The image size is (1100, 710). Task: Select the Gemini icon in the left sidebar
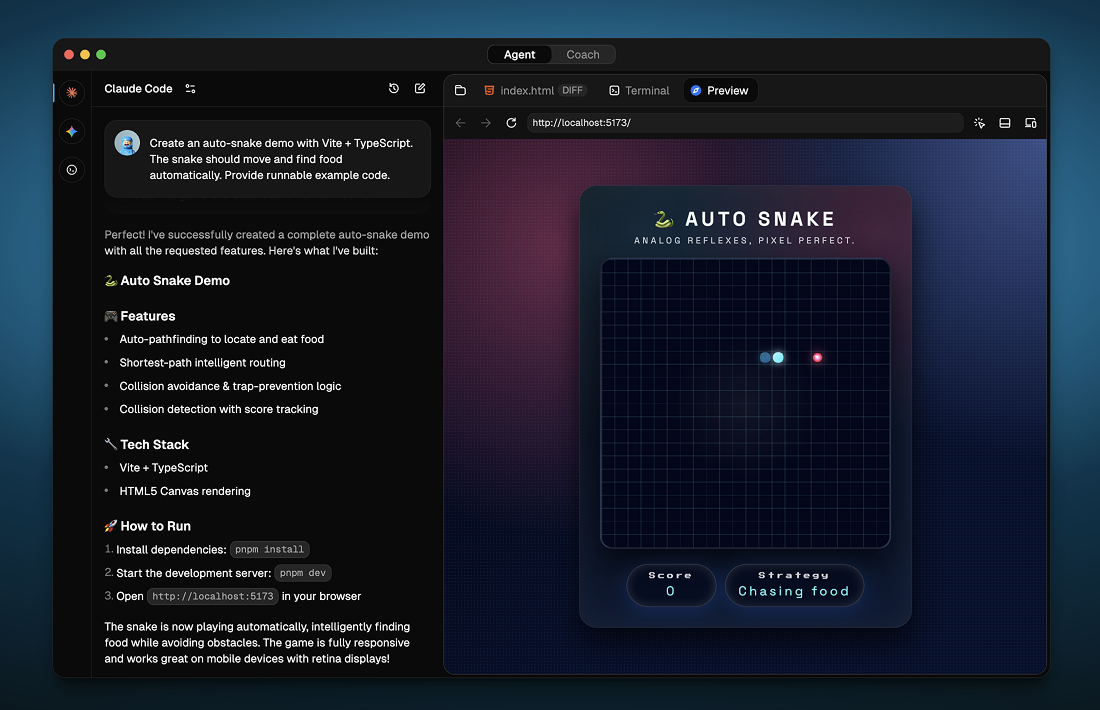point(71,131)
